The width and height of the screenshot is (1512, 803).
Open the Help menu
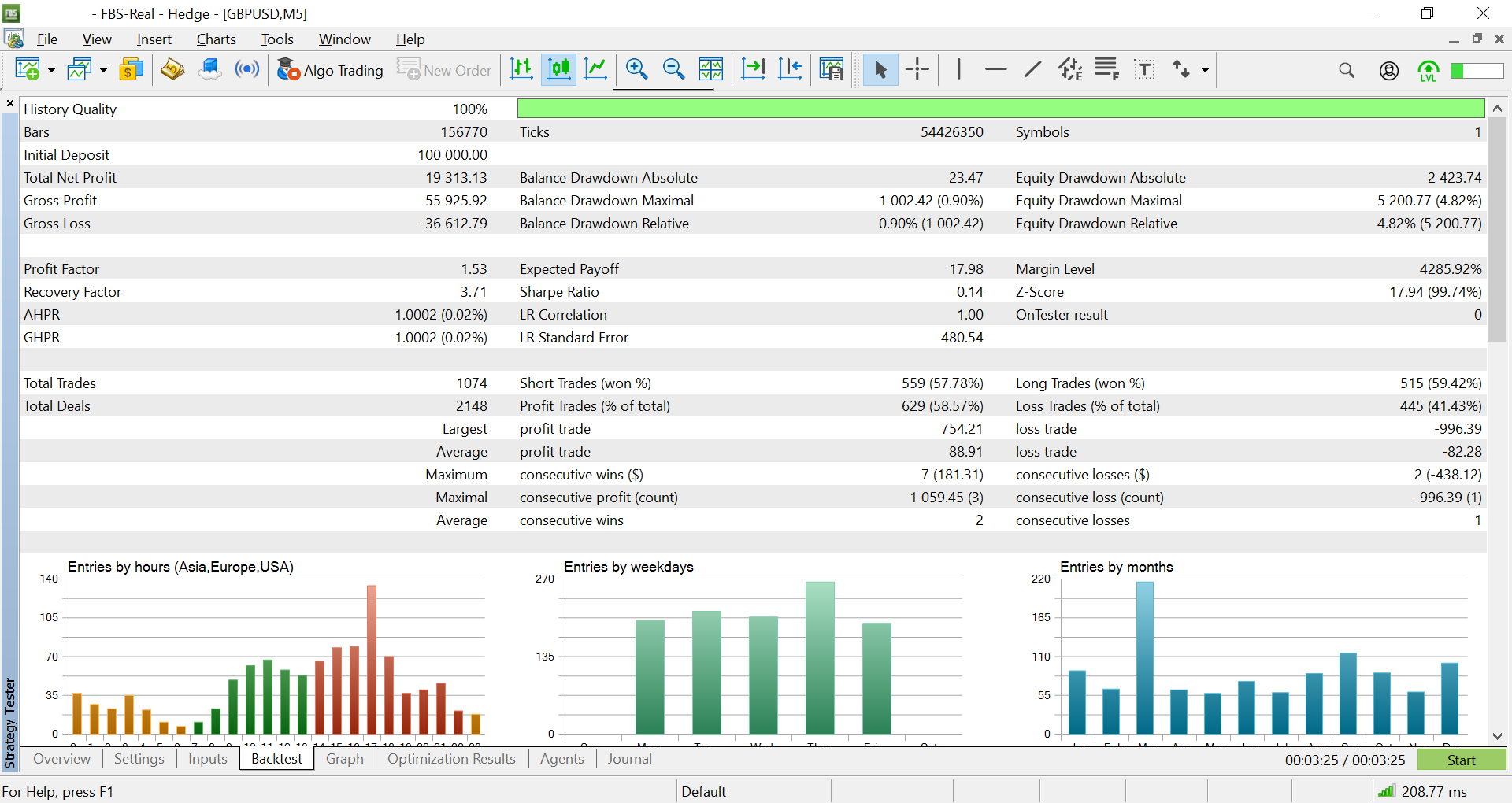coord(410,39)
